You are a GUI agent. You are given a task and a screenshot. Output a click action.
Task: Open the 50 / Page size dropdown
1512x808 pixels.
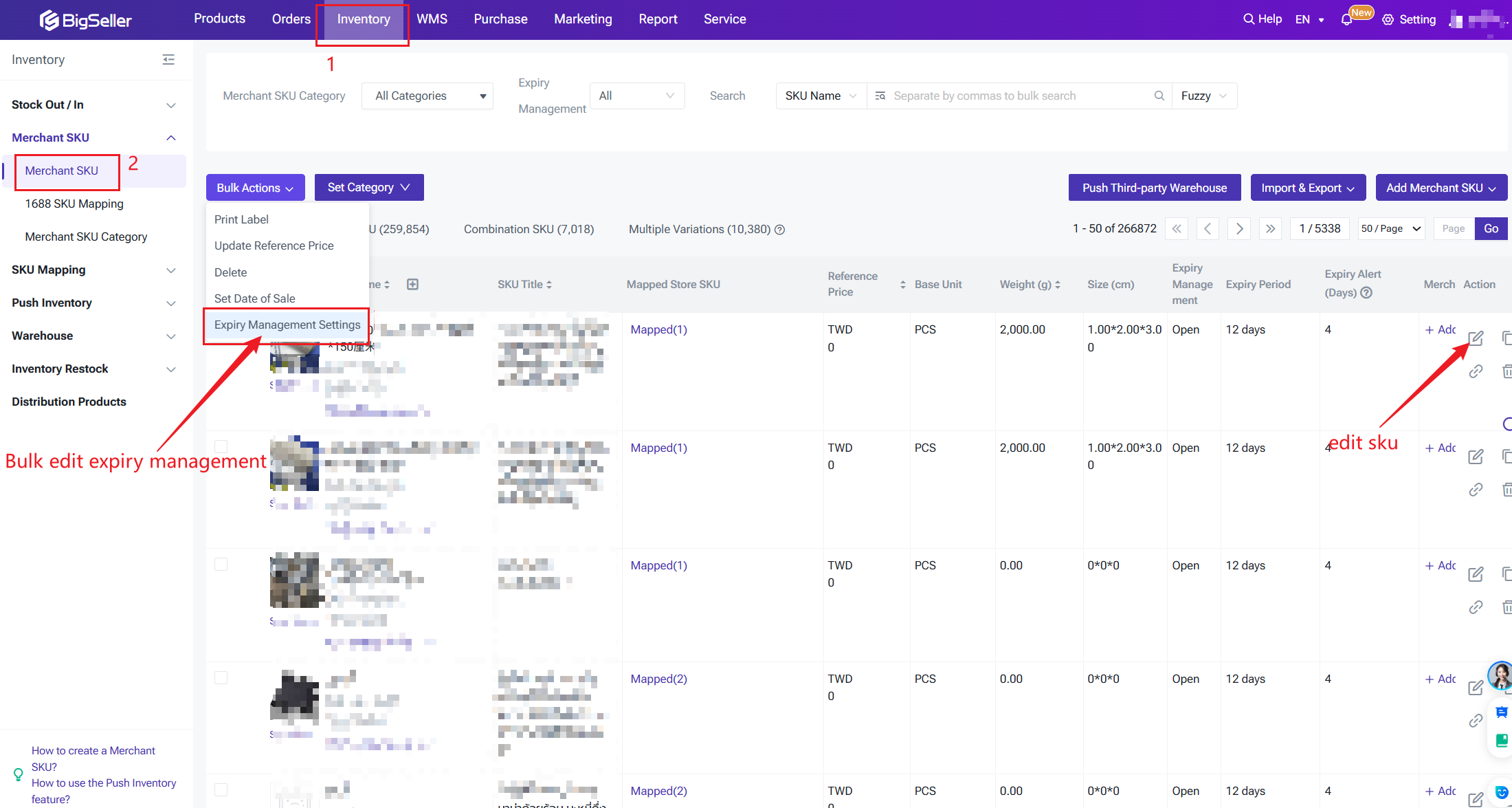(x=1391, y=228)
